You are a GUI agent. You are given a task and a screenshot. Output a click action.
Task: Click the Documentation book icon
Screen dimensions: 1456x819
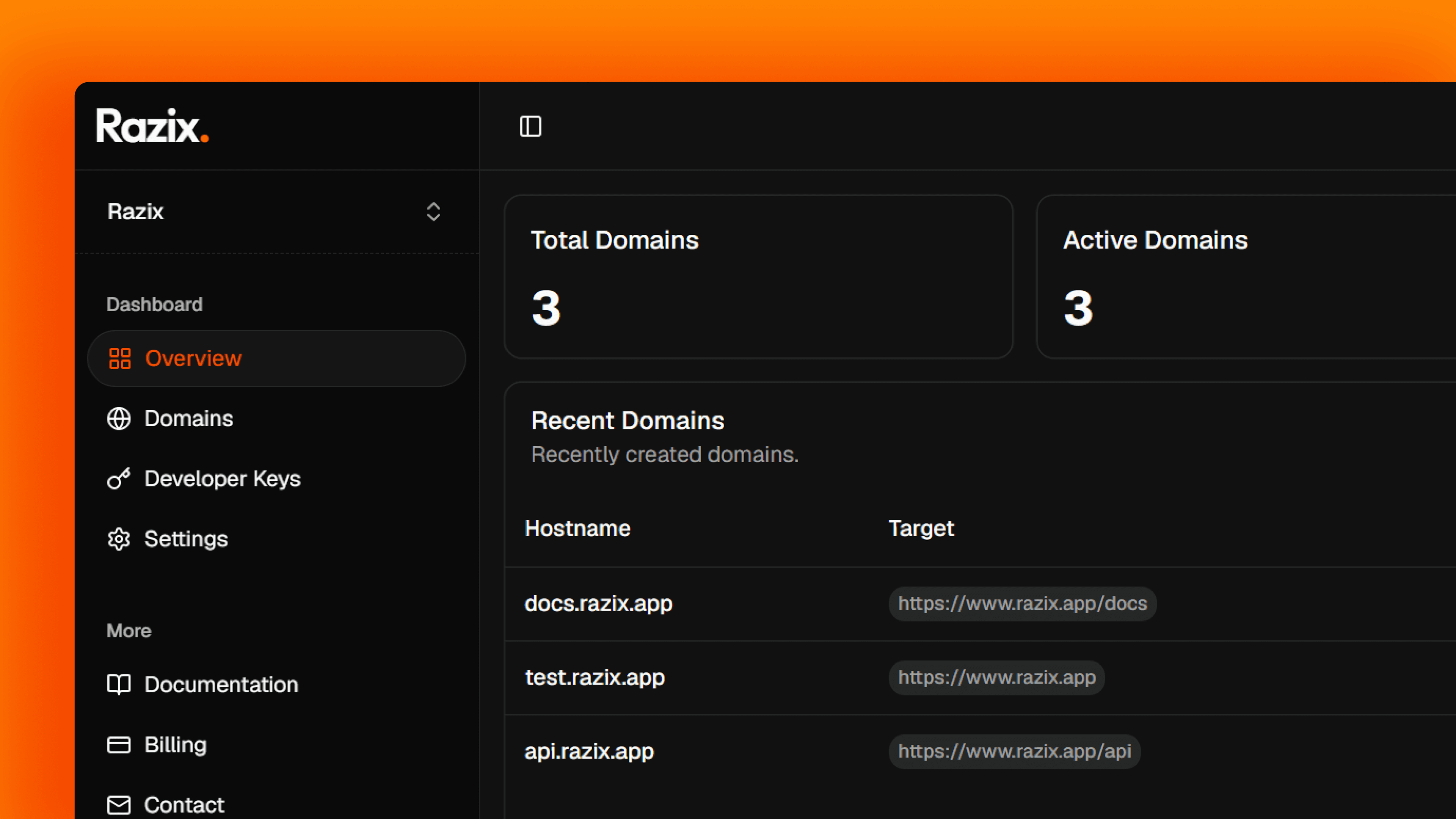pyautogui.click(x=119, y=684)
